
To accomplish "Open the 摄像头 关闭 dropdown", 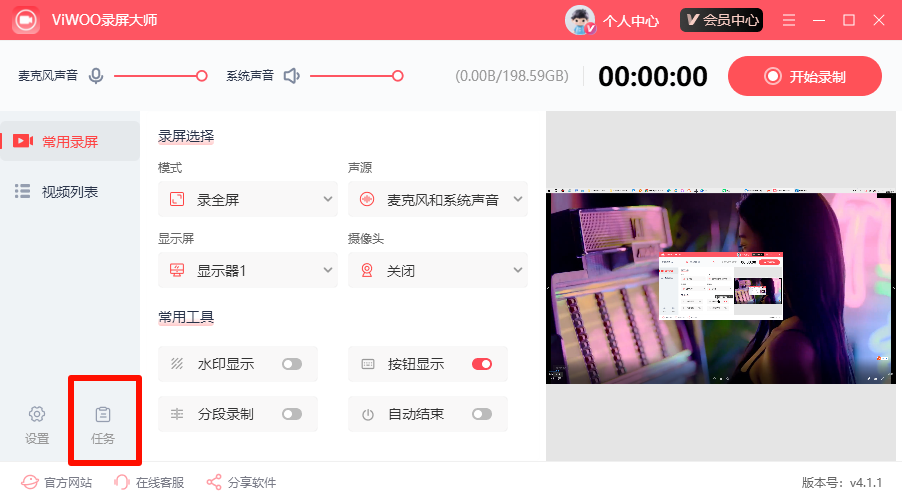I will 438,270.
